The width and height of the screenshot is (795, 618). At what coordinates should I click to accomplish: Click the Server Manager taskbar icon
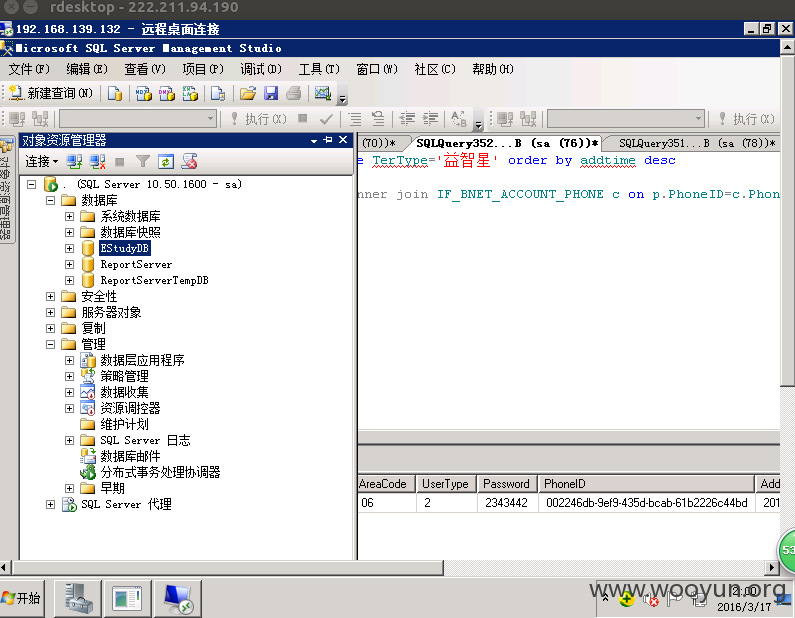pyautogui.click(x=79, y=599)
